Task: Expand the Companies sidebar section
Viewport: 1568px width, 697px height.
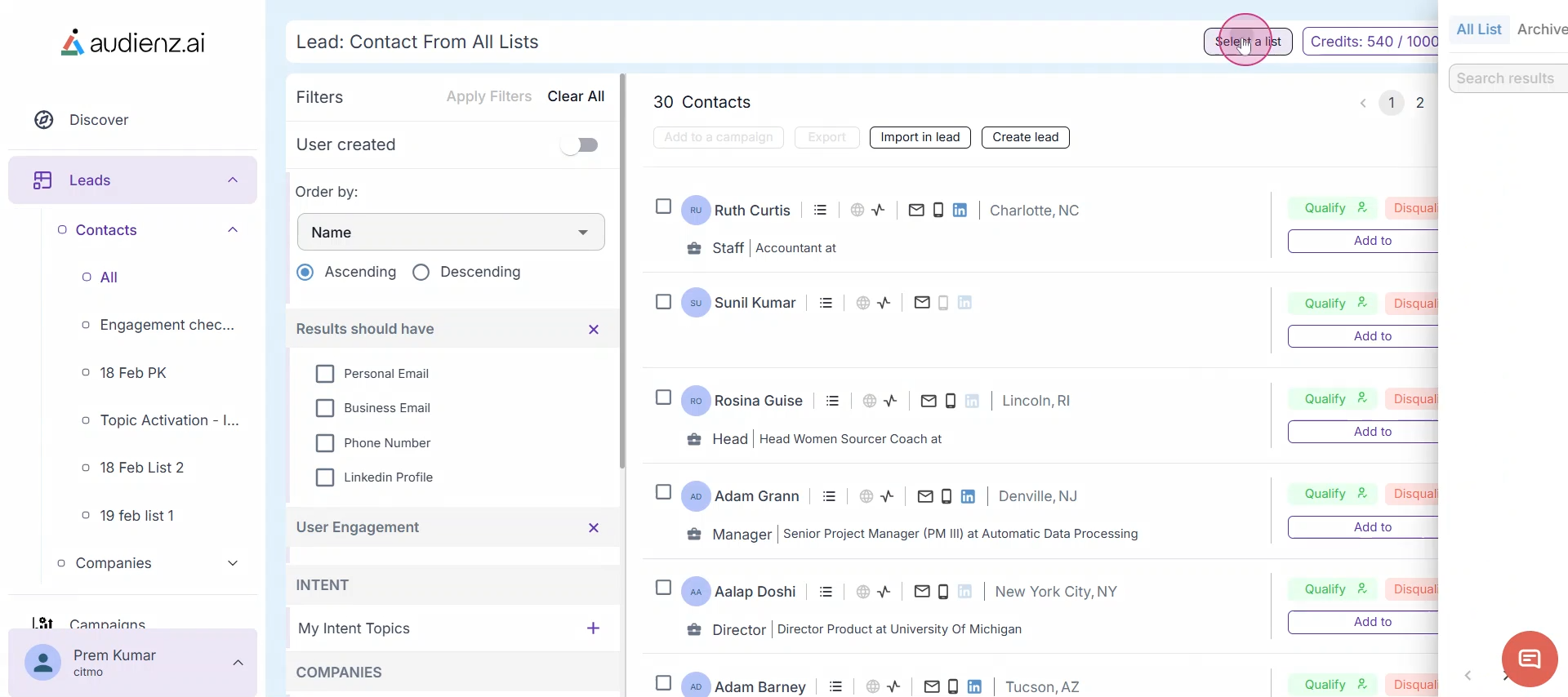Action: tap(233, 563)
